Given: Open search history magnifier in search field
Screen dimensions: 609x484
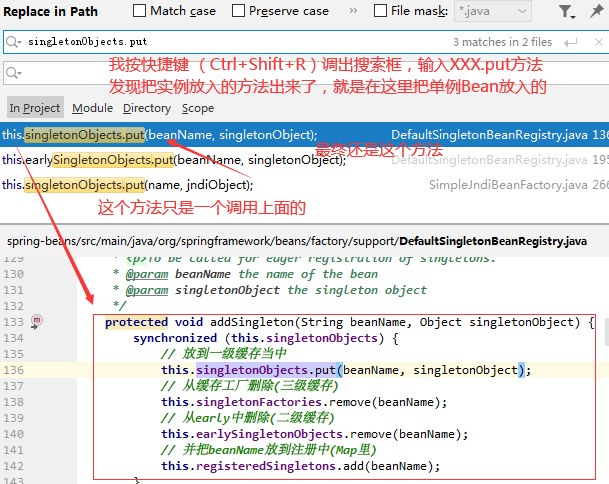Looking at the screenshot, I should [14, 42].
